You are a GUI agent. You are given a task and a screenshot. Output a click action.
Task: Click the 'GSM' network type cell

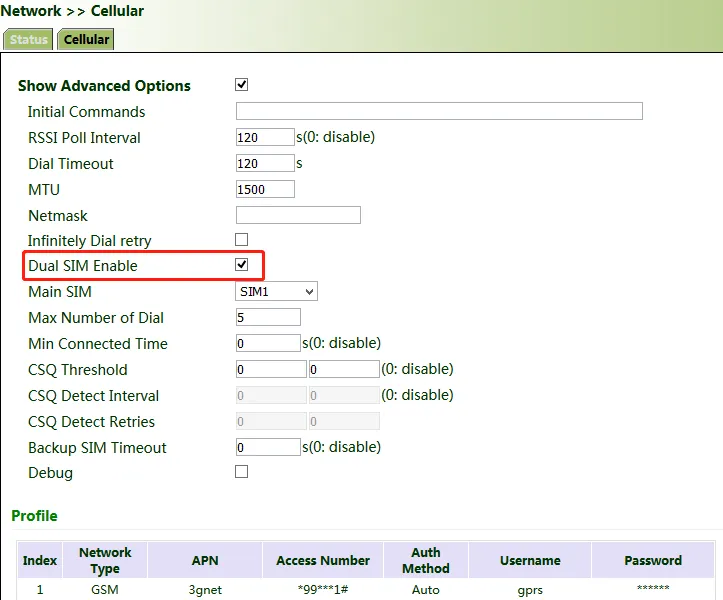pos(105,590)
